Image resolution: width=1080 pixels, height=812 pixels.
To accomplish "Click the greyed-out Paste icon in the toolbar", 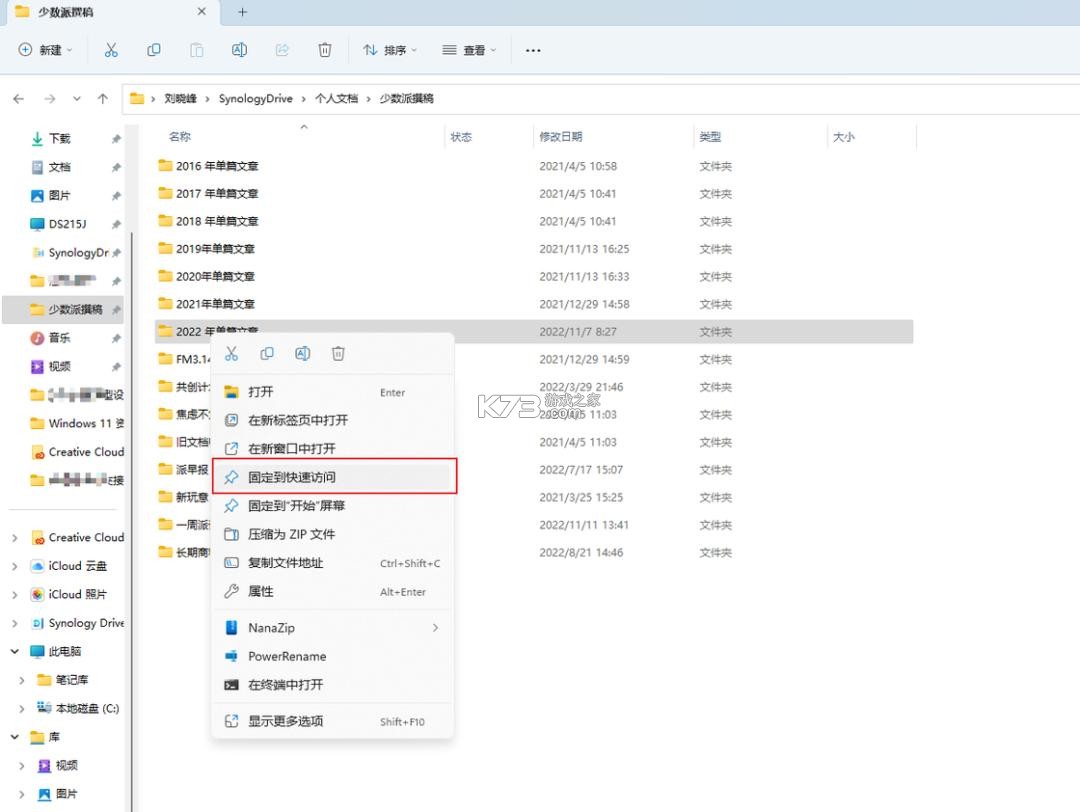I will (x=196, y=50).
